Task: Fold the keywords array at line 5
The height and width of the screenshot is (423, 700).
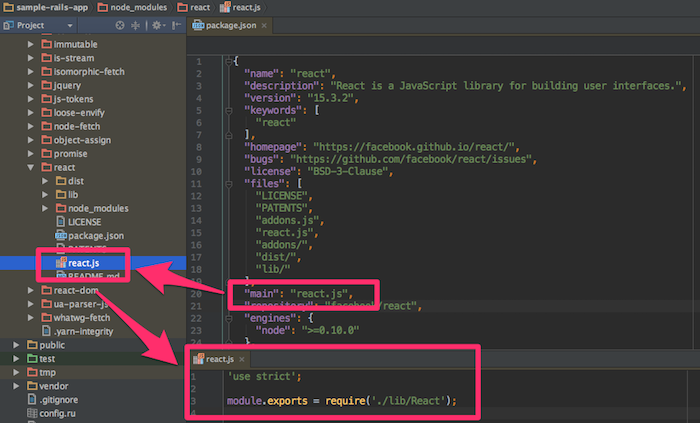Action: [229, 111]
